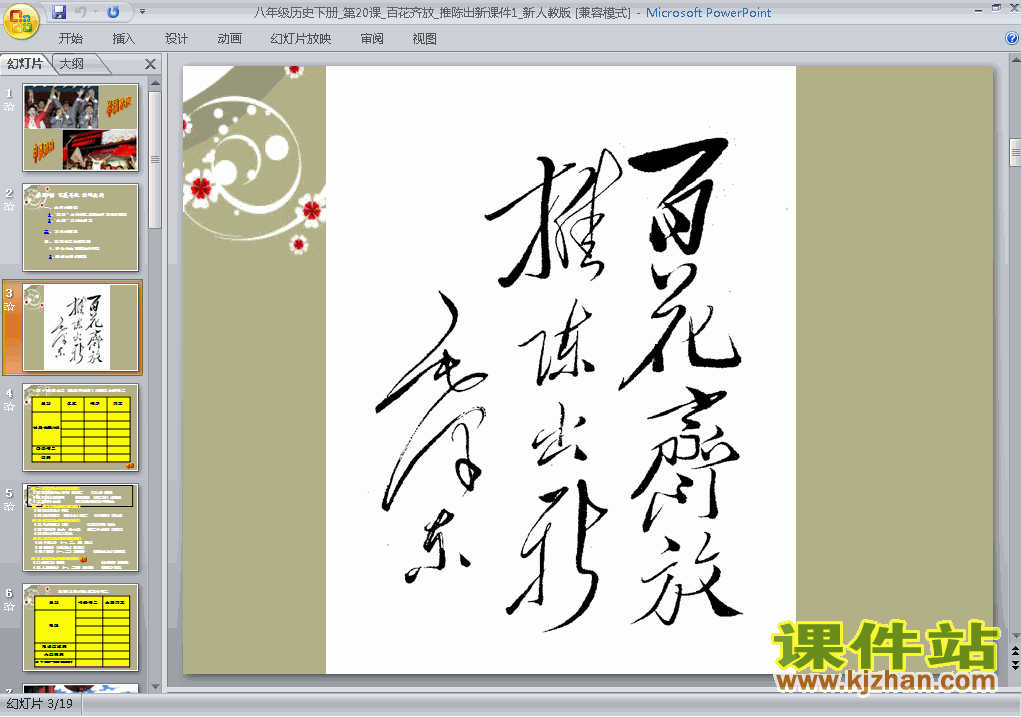Open the 开始 ribbon tab

(x=70, y=38)
